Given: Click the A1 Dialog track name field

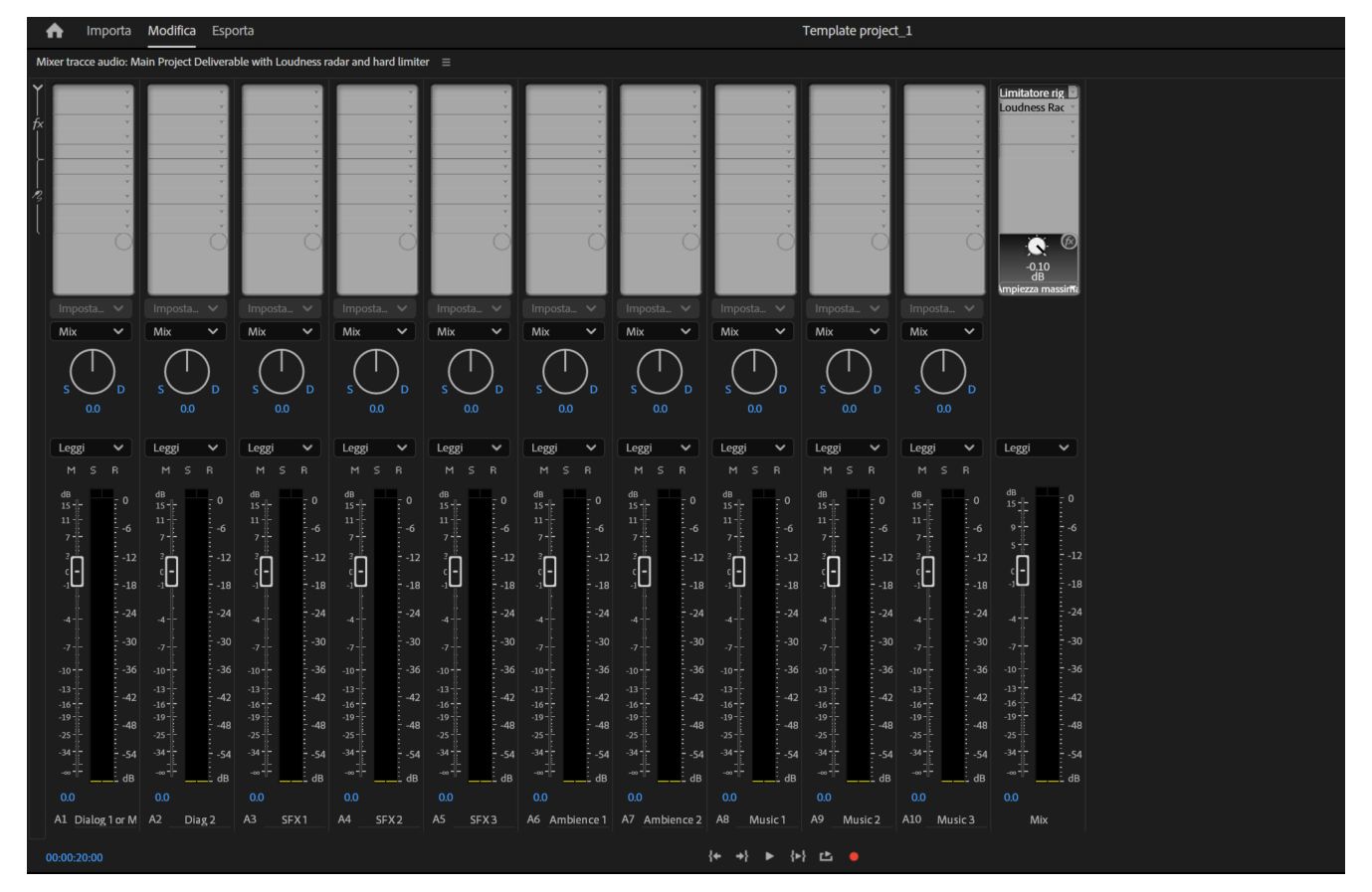Looking at the screenshot, I should click(x=105, y=819).
